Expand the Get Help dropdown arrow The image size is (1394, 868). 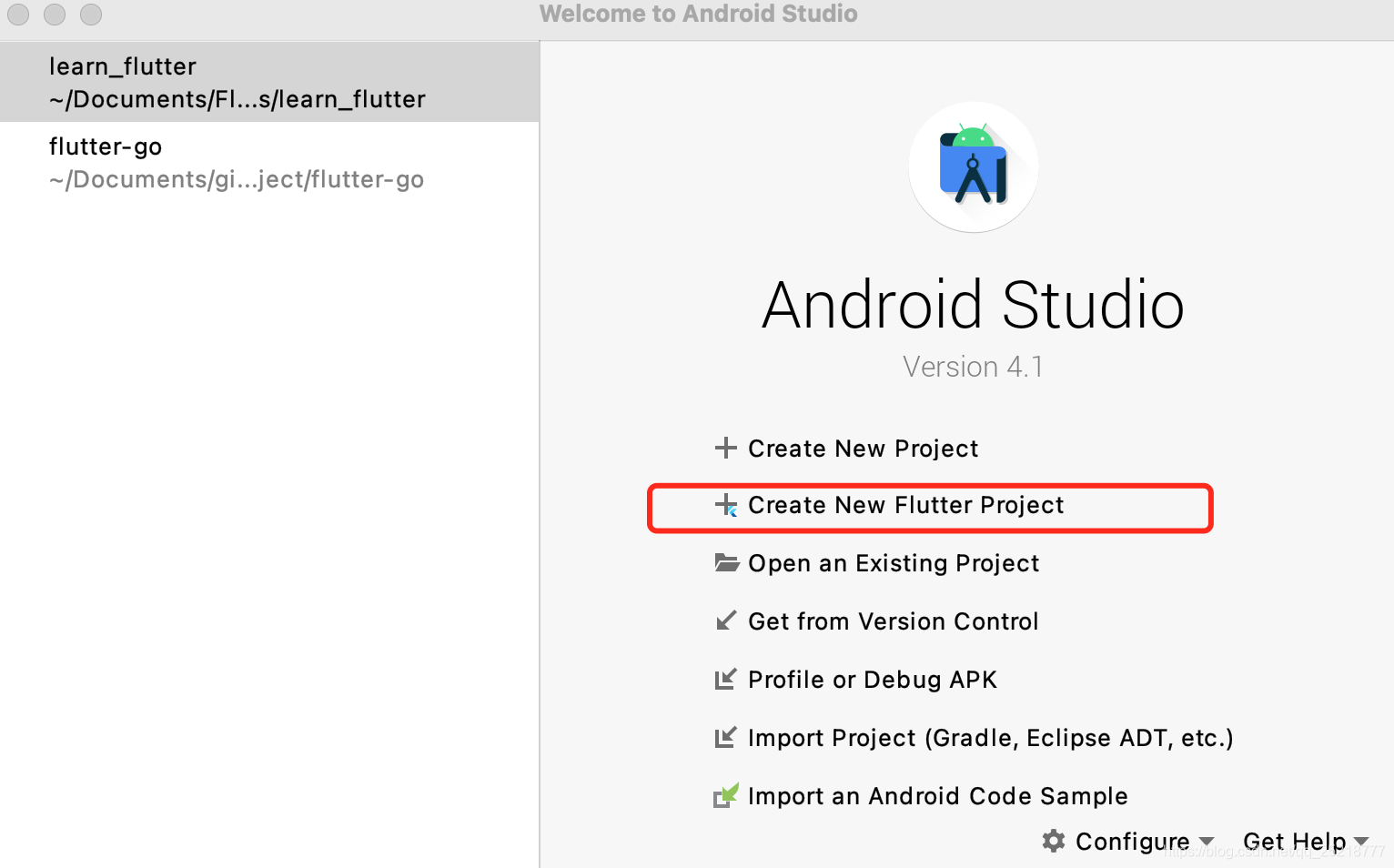[x=1361, y=842]
